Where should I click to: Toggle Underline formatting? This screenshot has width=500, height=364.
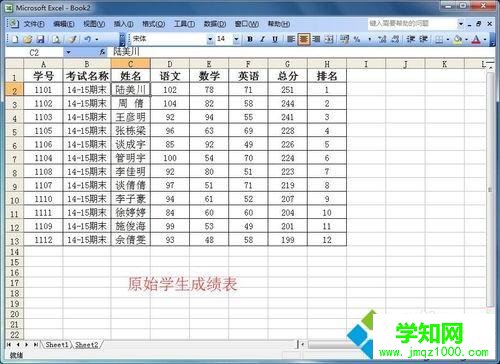pyautogui.click(x=275, y=39)
